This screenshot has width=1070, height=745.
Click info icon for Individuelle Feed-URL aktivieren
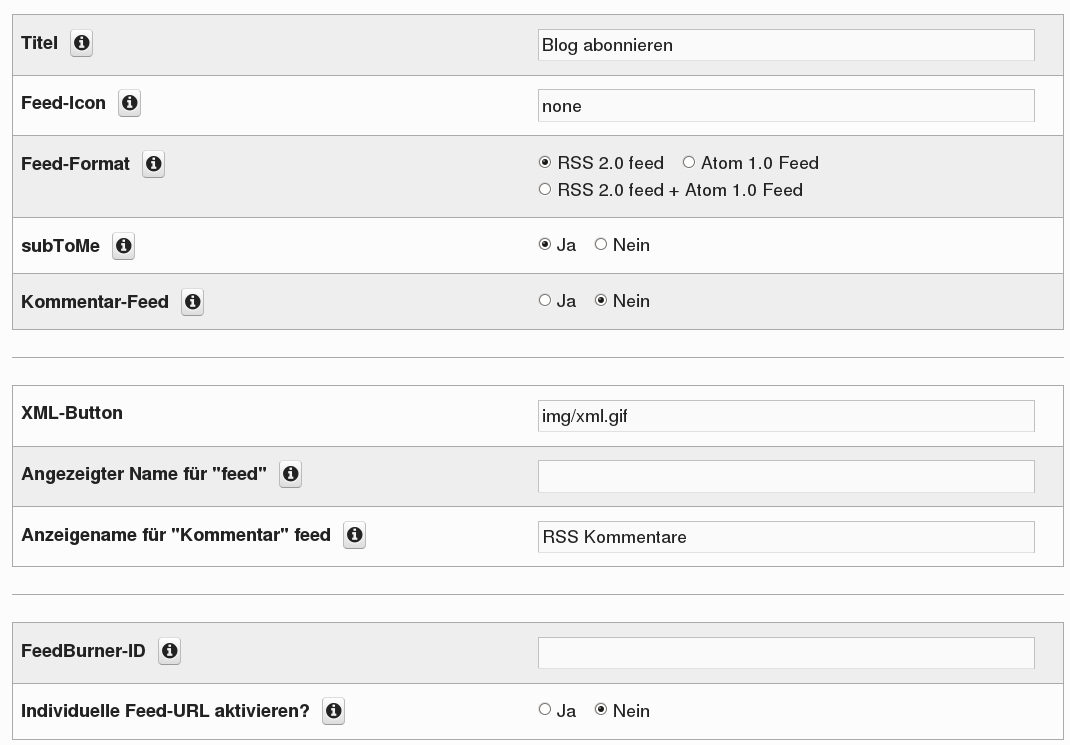pyautogui.click(x=334, y=711)
